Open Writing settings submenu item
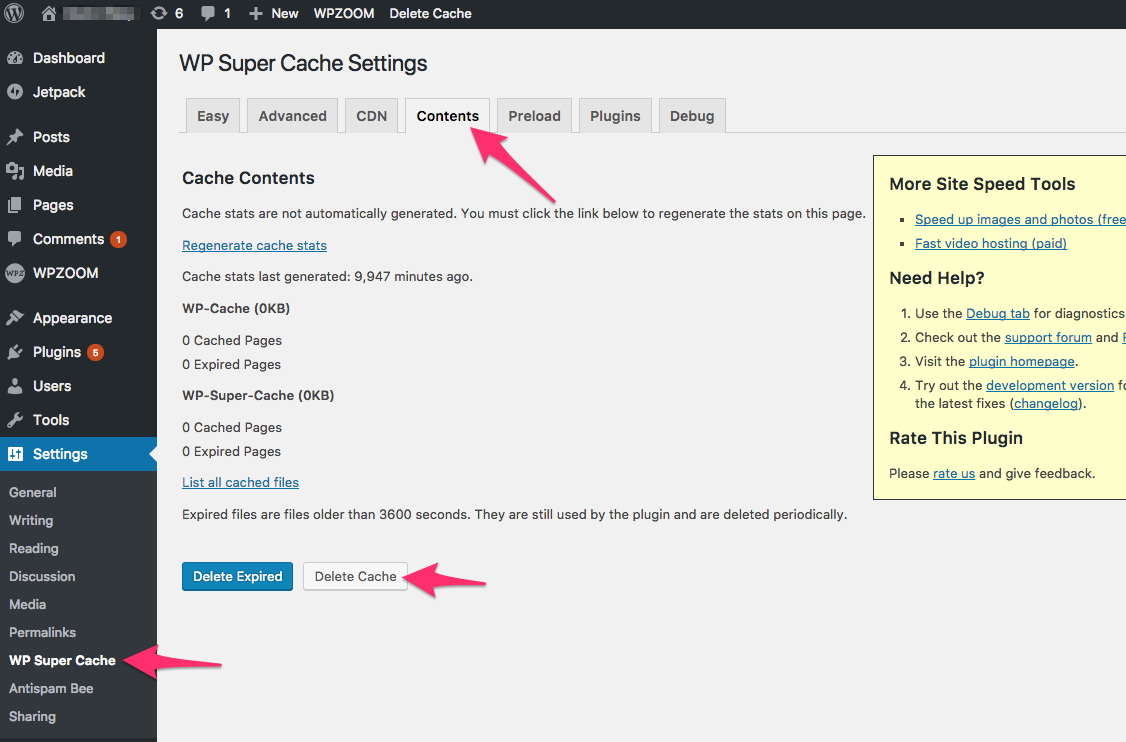 click(x=31, y=521)
